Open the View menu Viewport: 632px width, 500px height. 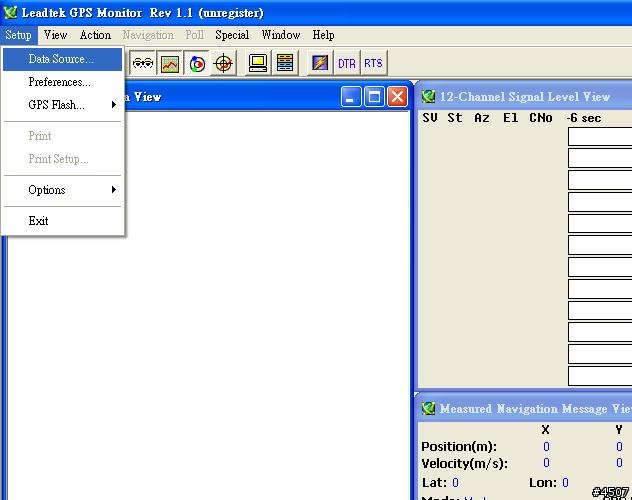[x=56, y=35]
